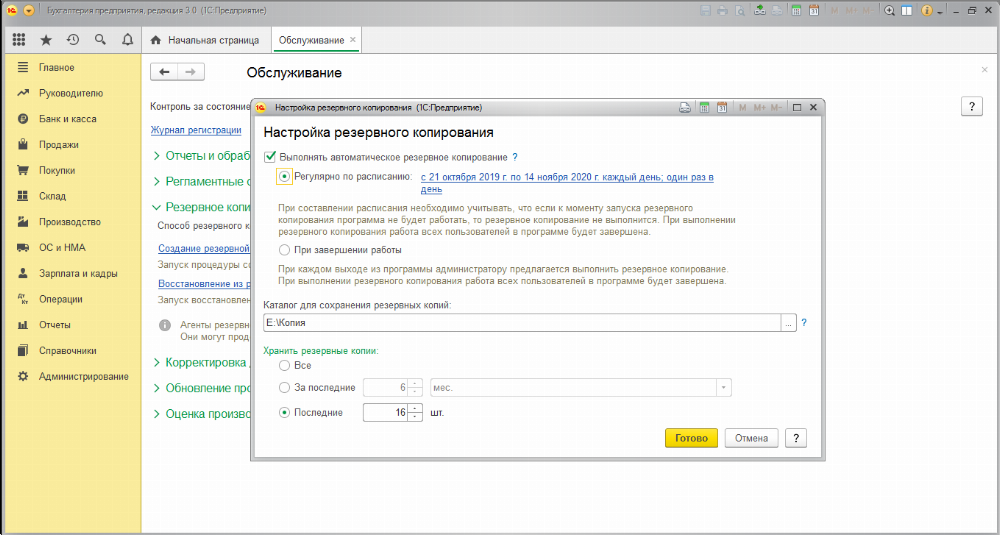Open Продажи section in sidebar
The width and height of the screenshot is (1000, 535).
(x=59, y=145)
